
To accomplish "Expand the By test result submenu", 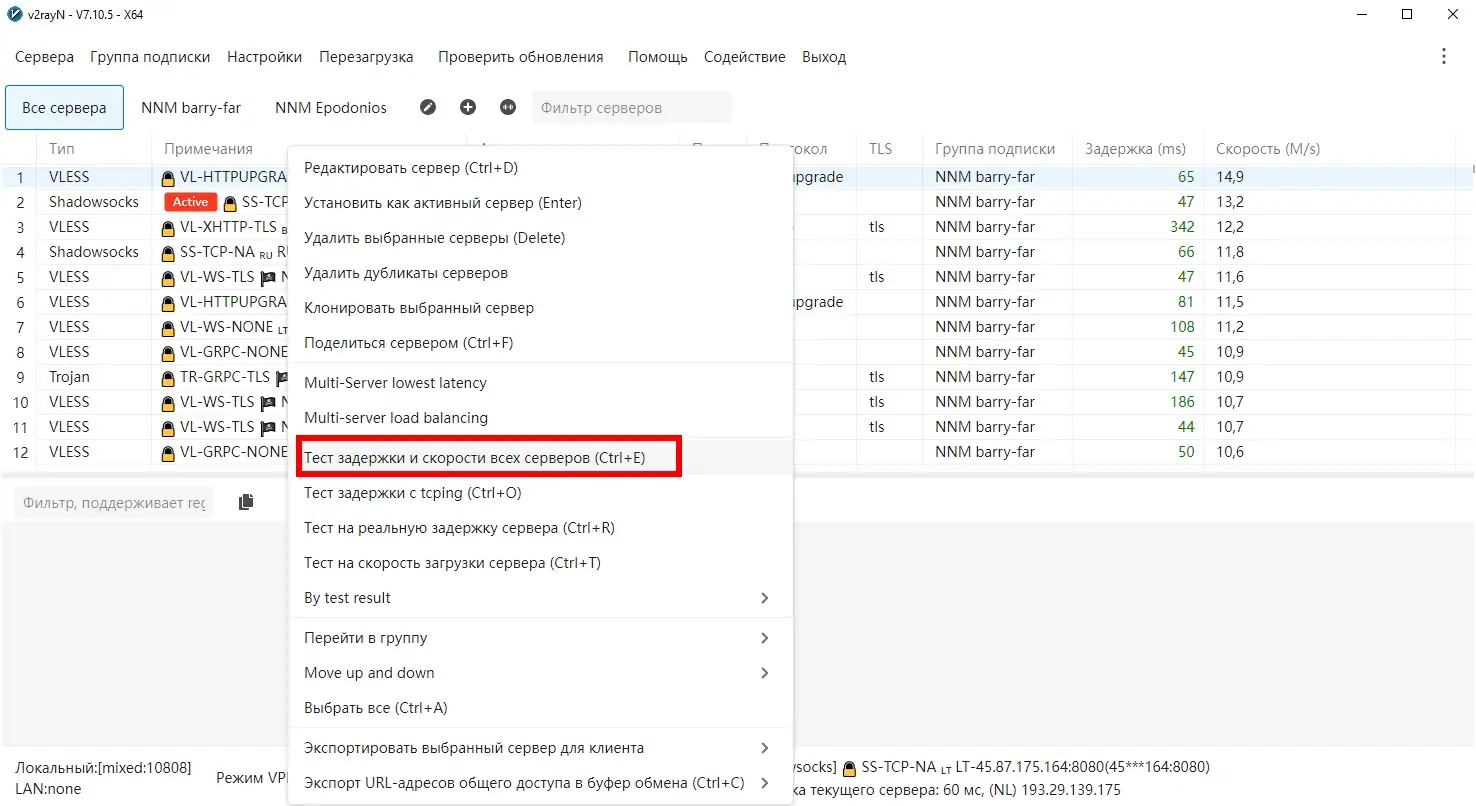I will (764, 598).
